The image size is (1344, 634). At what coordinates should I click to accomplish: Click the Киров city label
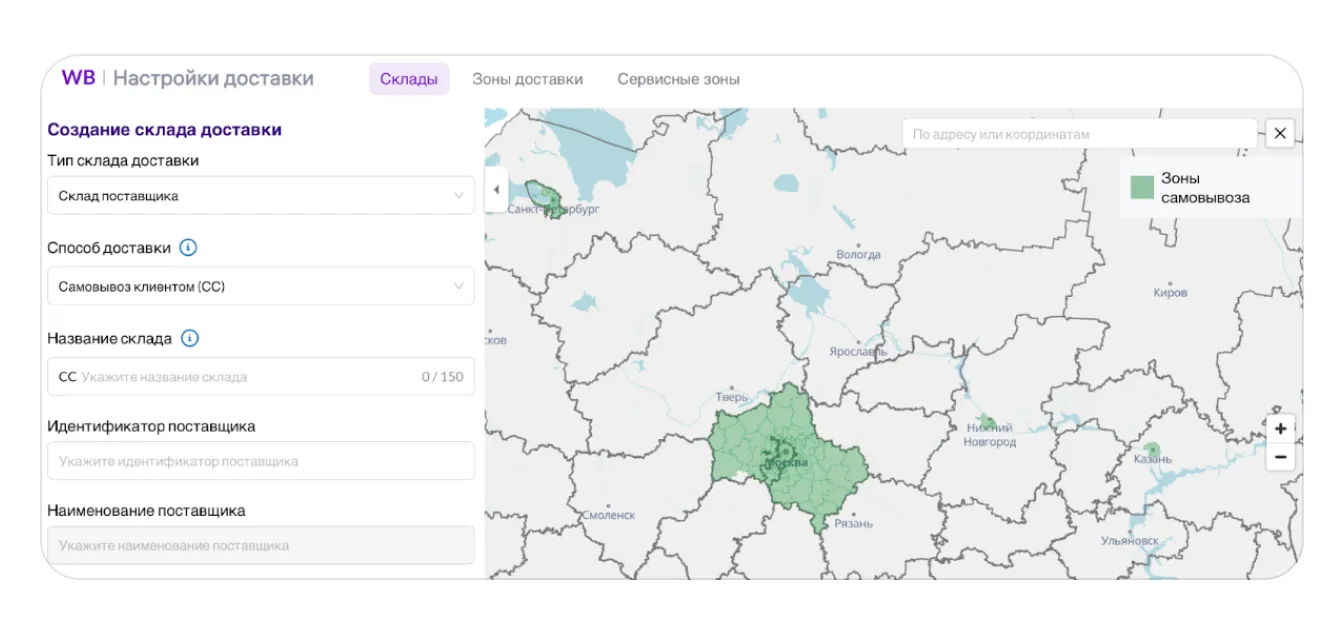click(x=1170, y=293)
